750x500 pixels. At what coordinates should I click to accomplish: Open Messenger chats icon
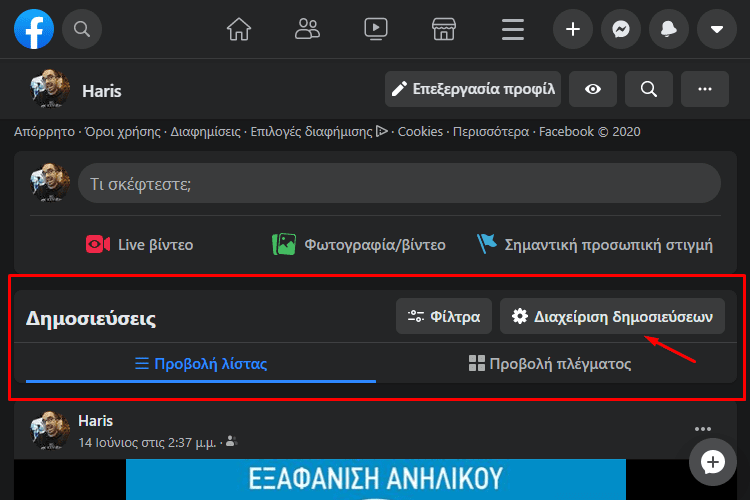point(621,29)
